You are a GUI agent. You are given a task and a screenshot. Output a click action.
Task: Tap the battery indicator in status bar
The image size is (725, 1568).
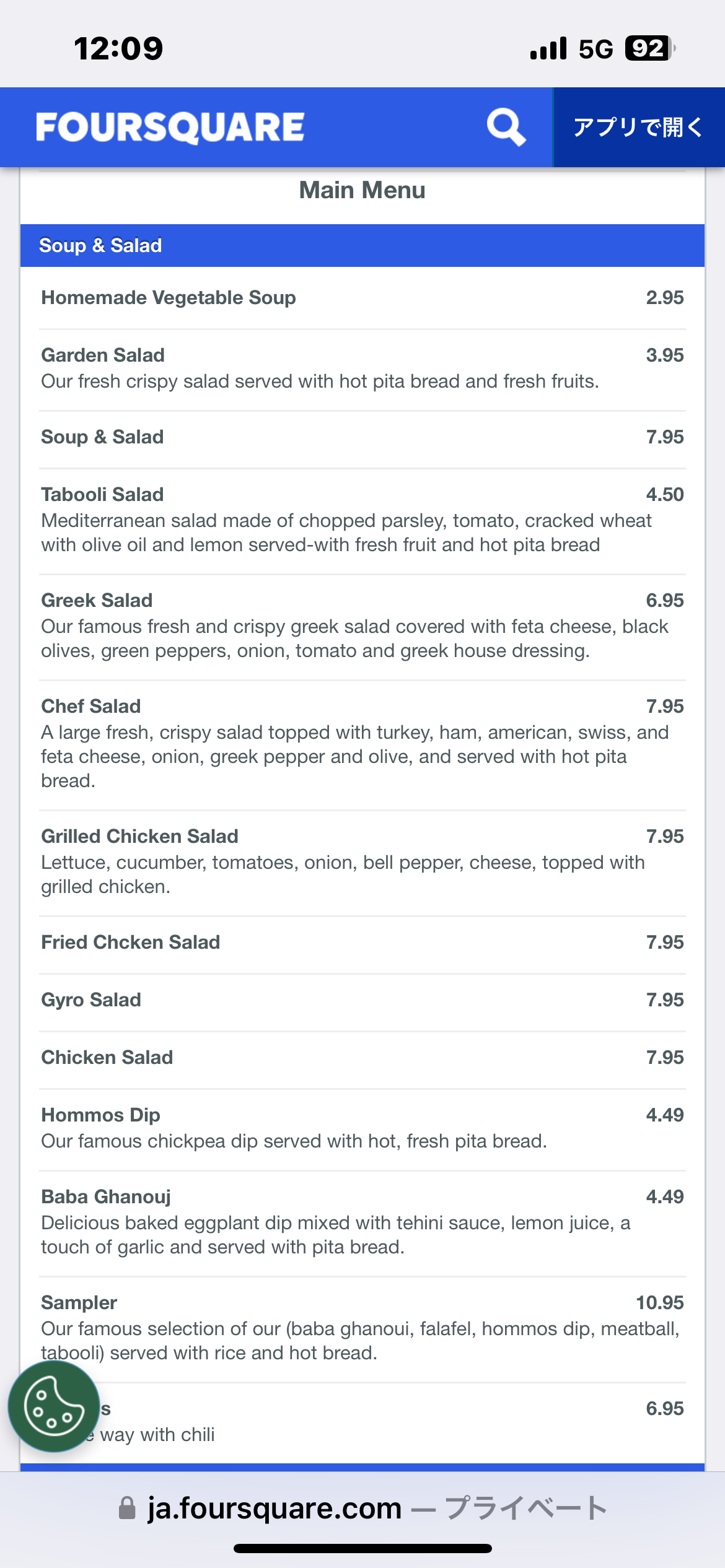(649, 48)
